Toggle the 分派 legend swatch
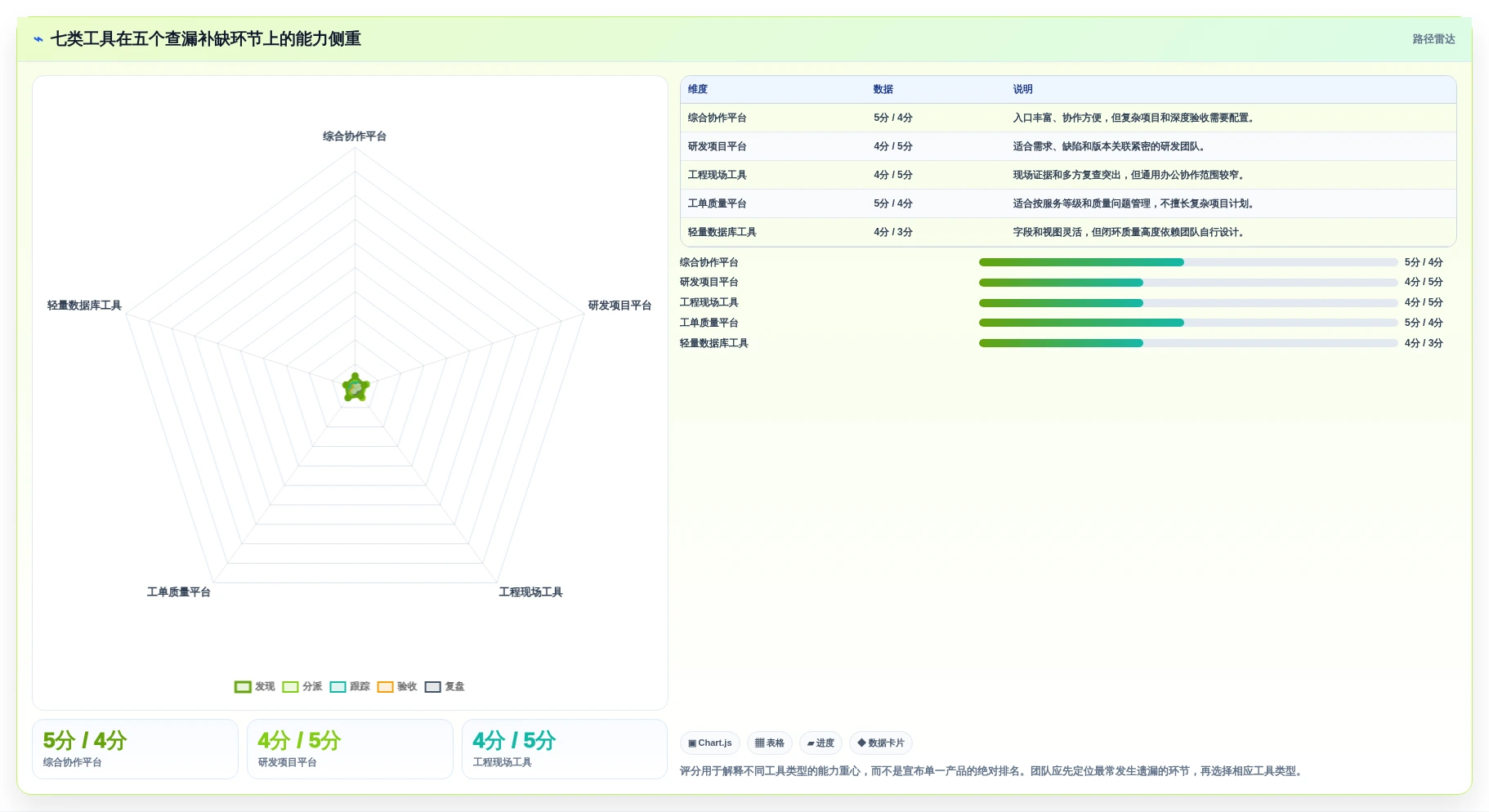The height and width of the screenshot is (812, 1489). (290, 687)
